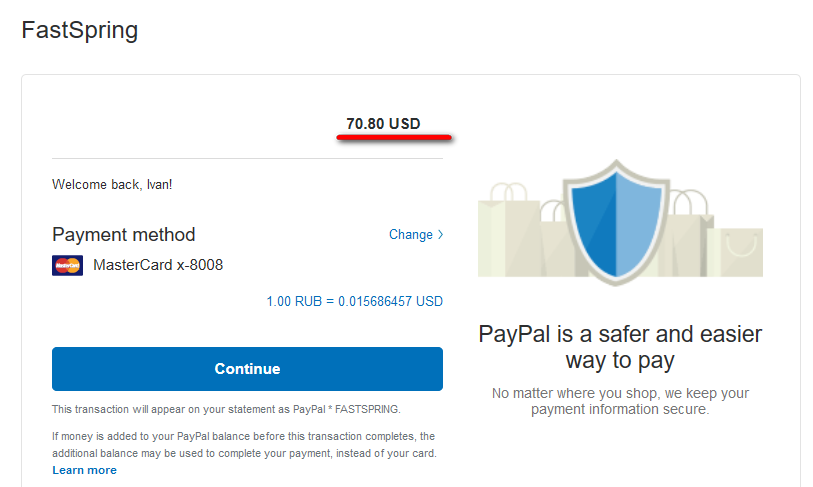This screenshot has width=813, height=487.
Task: Click the FastSpring merchant title
Action: coord(80,30)
